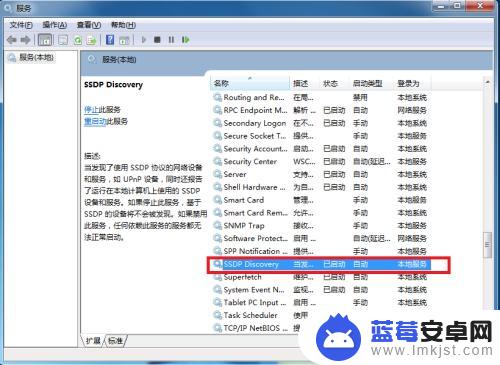The width and height of the screenshot is (500, 365).
Task: Sort by the 登录为 column header
Action: (412, 83)
